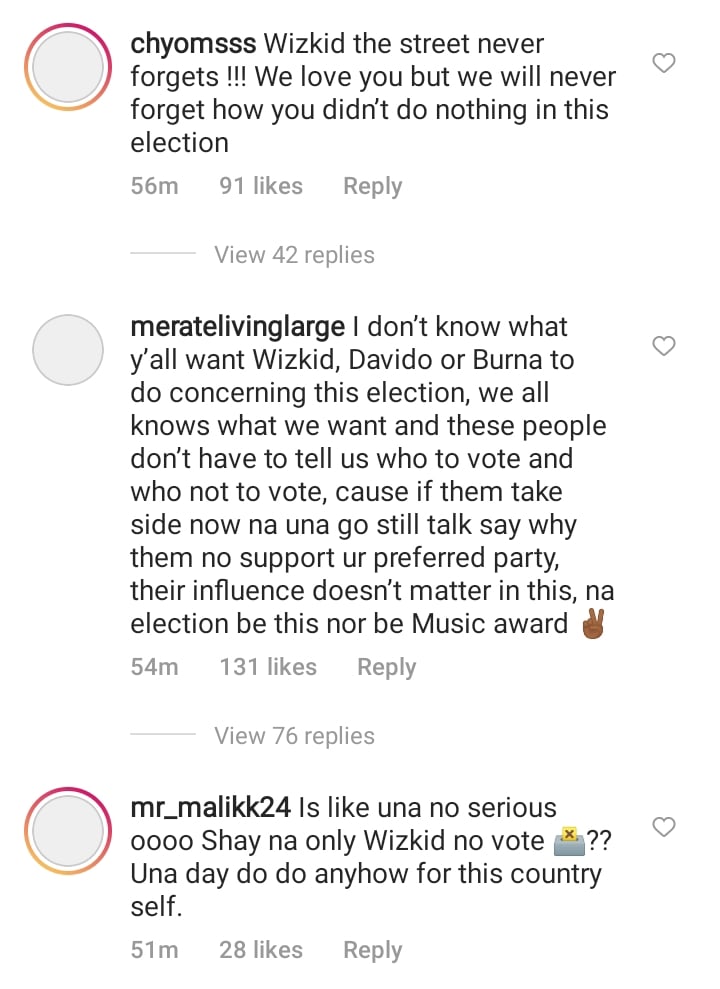View the 28 likes list

click(x=261, y=950)
